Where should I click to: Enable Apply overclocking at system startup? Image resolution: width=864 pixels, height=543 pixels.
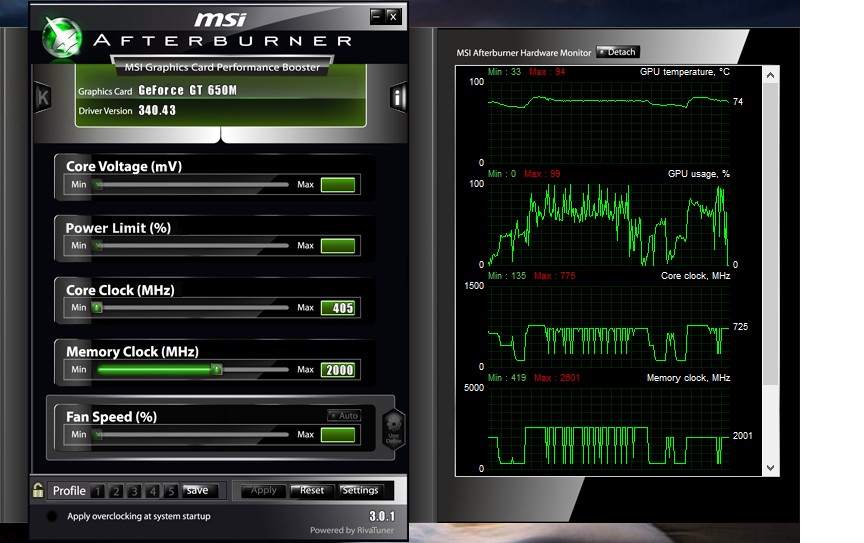click(x=52, y=516)
